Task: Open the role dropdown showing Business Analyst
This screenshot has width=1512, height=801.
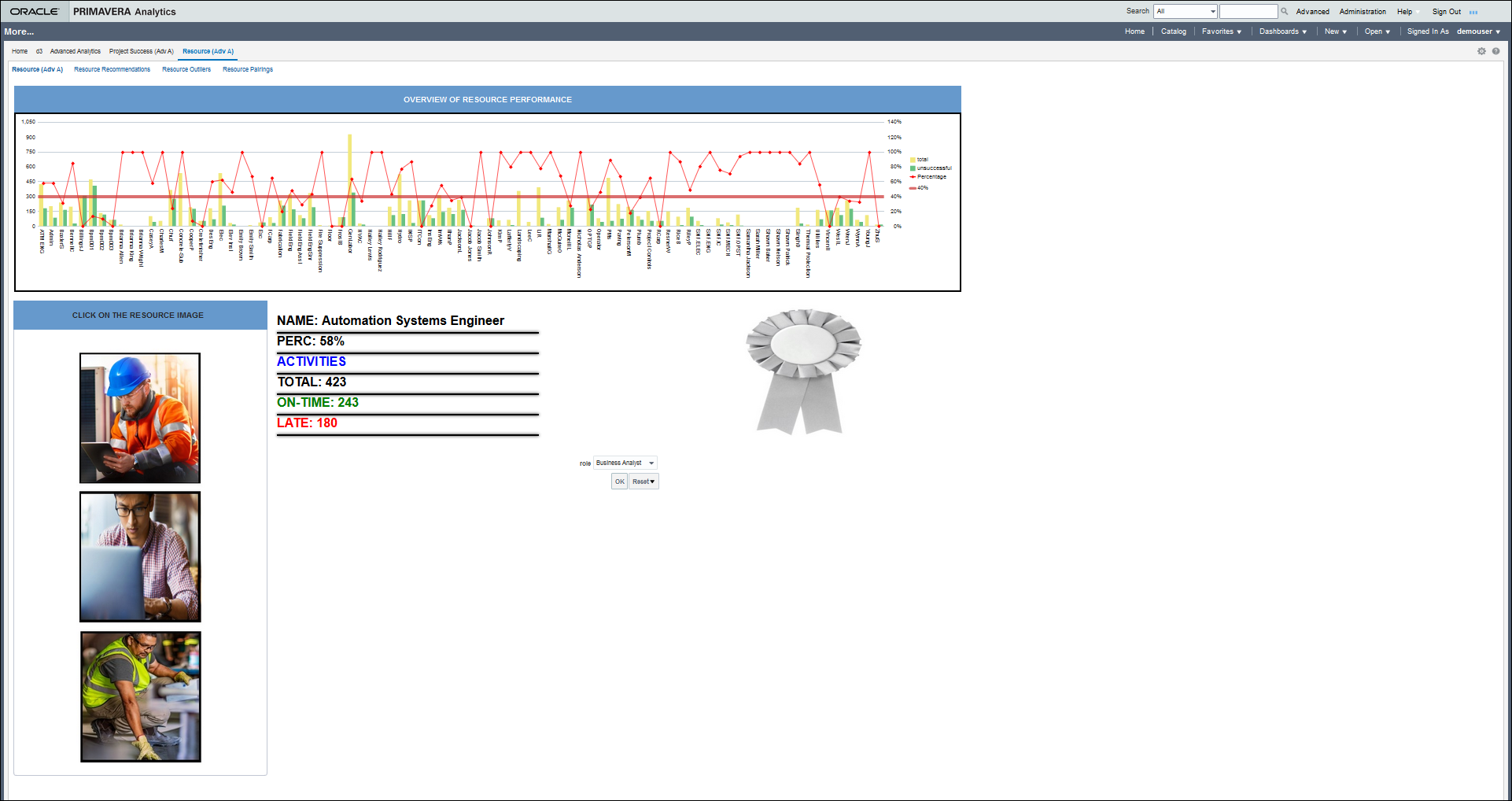Action: 625,463
